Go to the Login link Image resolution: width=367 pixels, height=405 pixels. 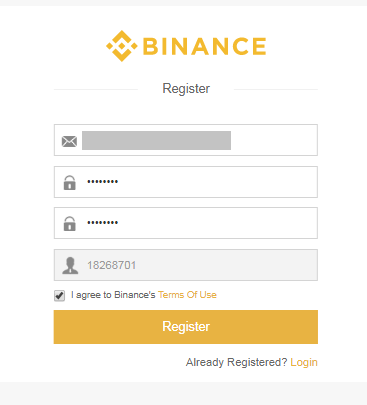point(304,362)
